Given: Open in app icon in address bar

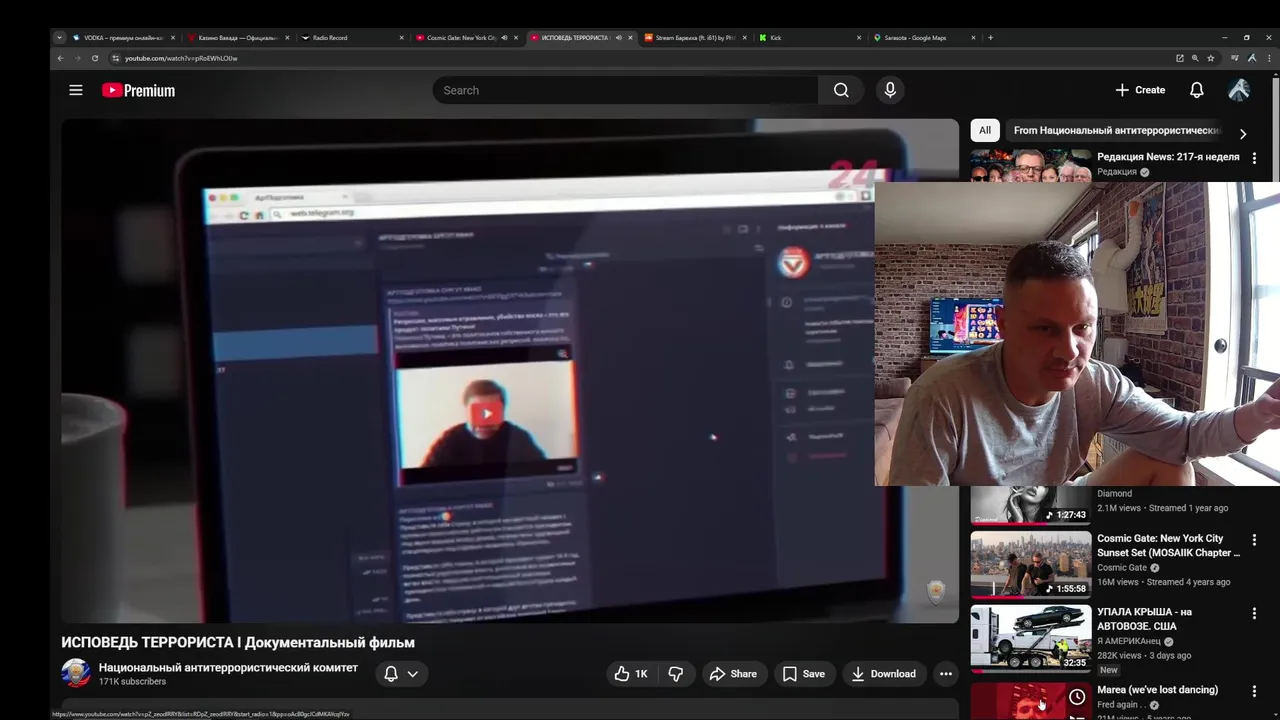Looking at the screenshot, I should (x=1180, y=58).
